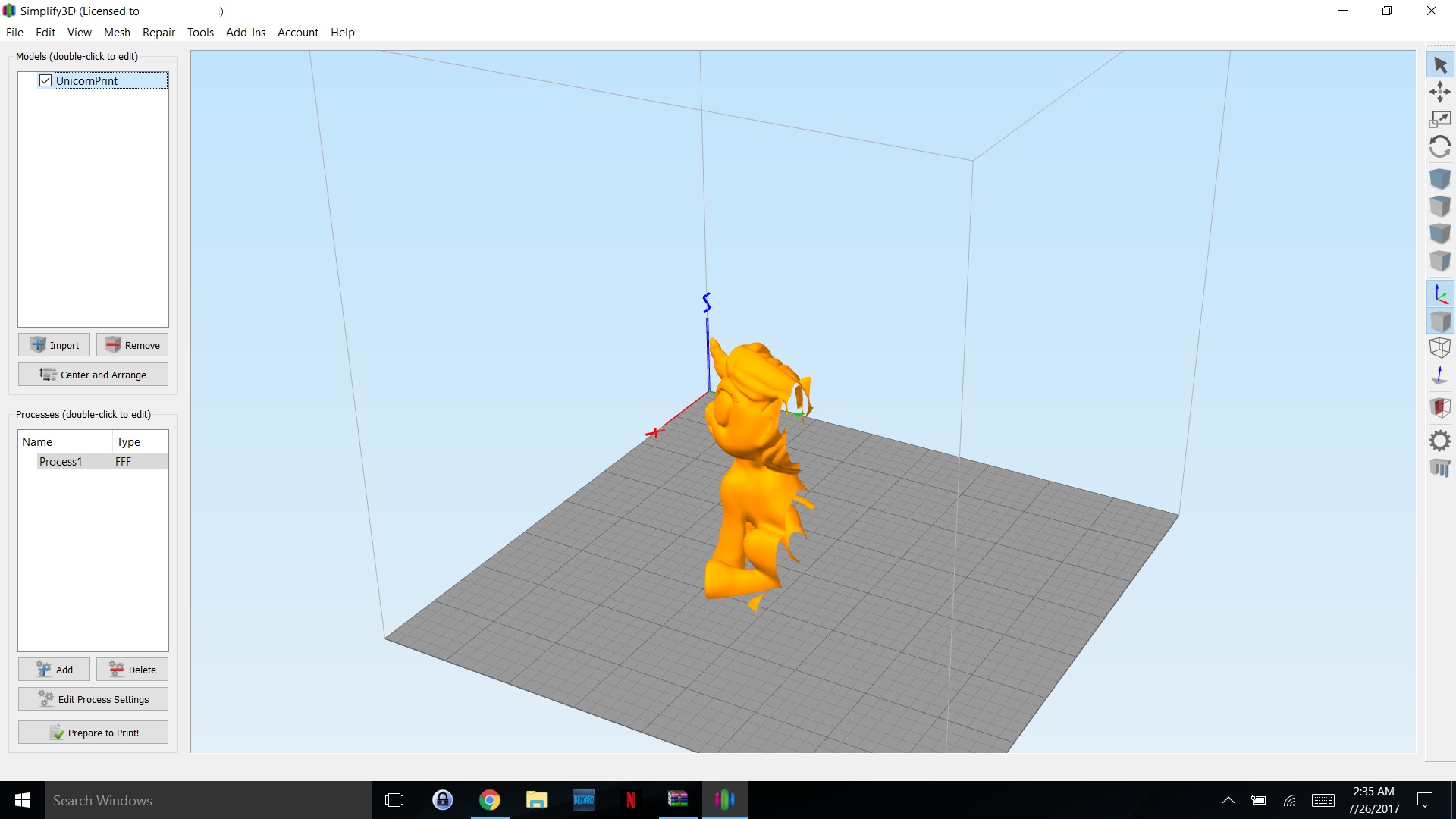Open WinRAR from the taskbar

[x=678, y=800]
